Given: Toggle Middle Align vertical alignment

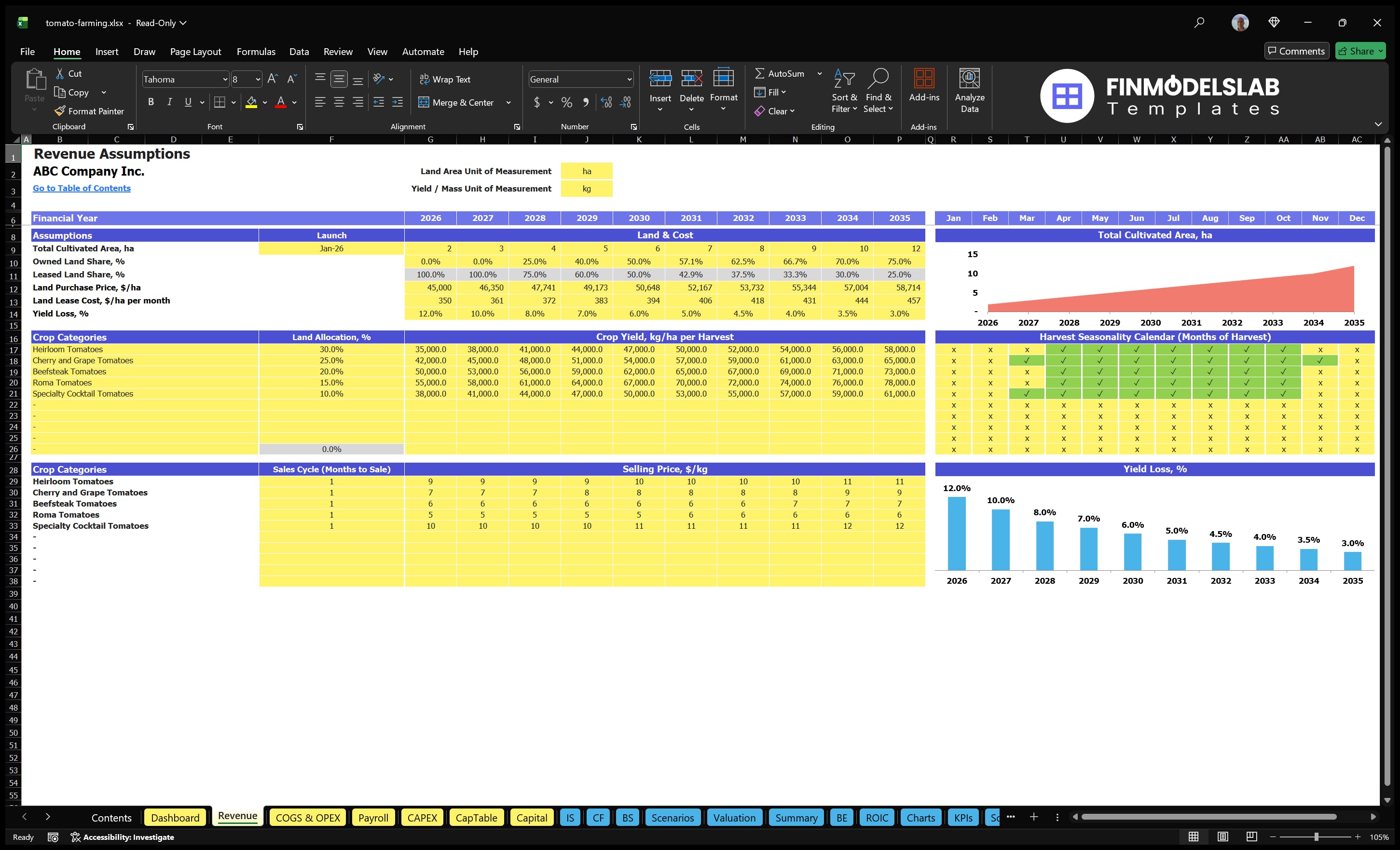Looking at the screenshot, I should (339, 79).
